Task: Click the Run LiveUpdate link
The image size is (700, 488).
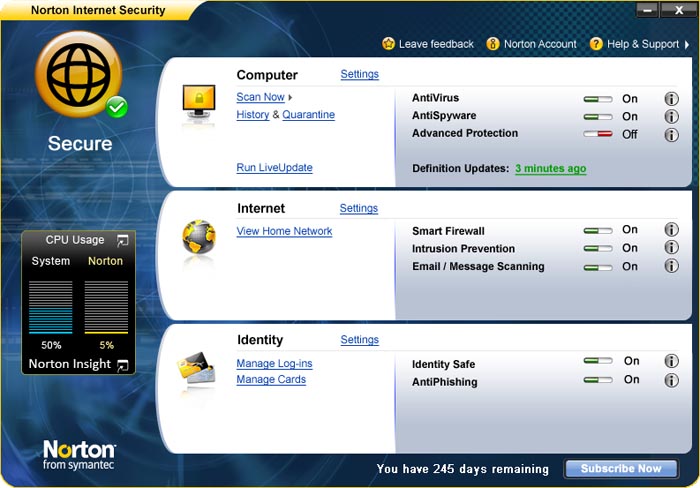Action: click(x=274, y=168)
